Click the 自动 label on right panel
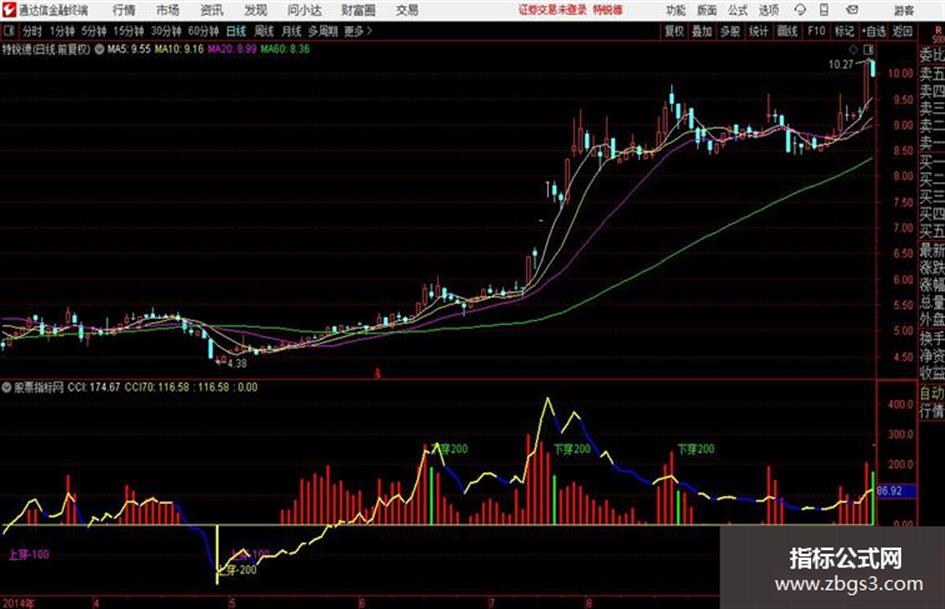 click(932, 393)
